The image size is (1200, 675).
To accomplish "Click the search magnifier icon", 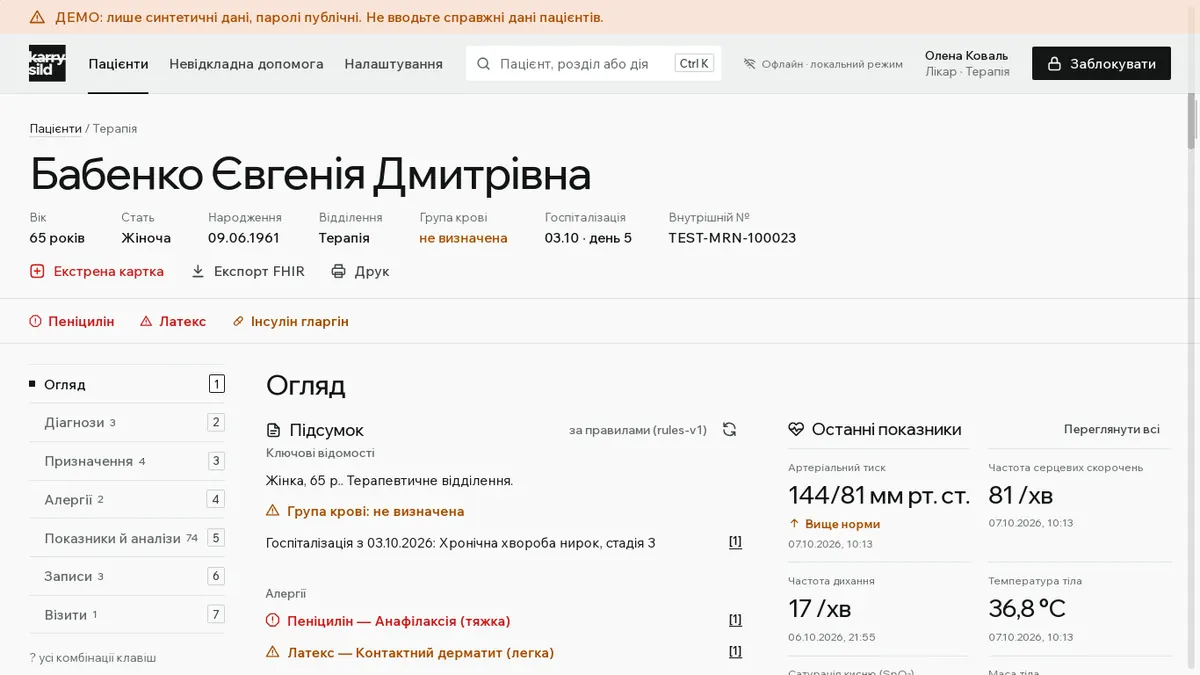I will coord(483,64).
